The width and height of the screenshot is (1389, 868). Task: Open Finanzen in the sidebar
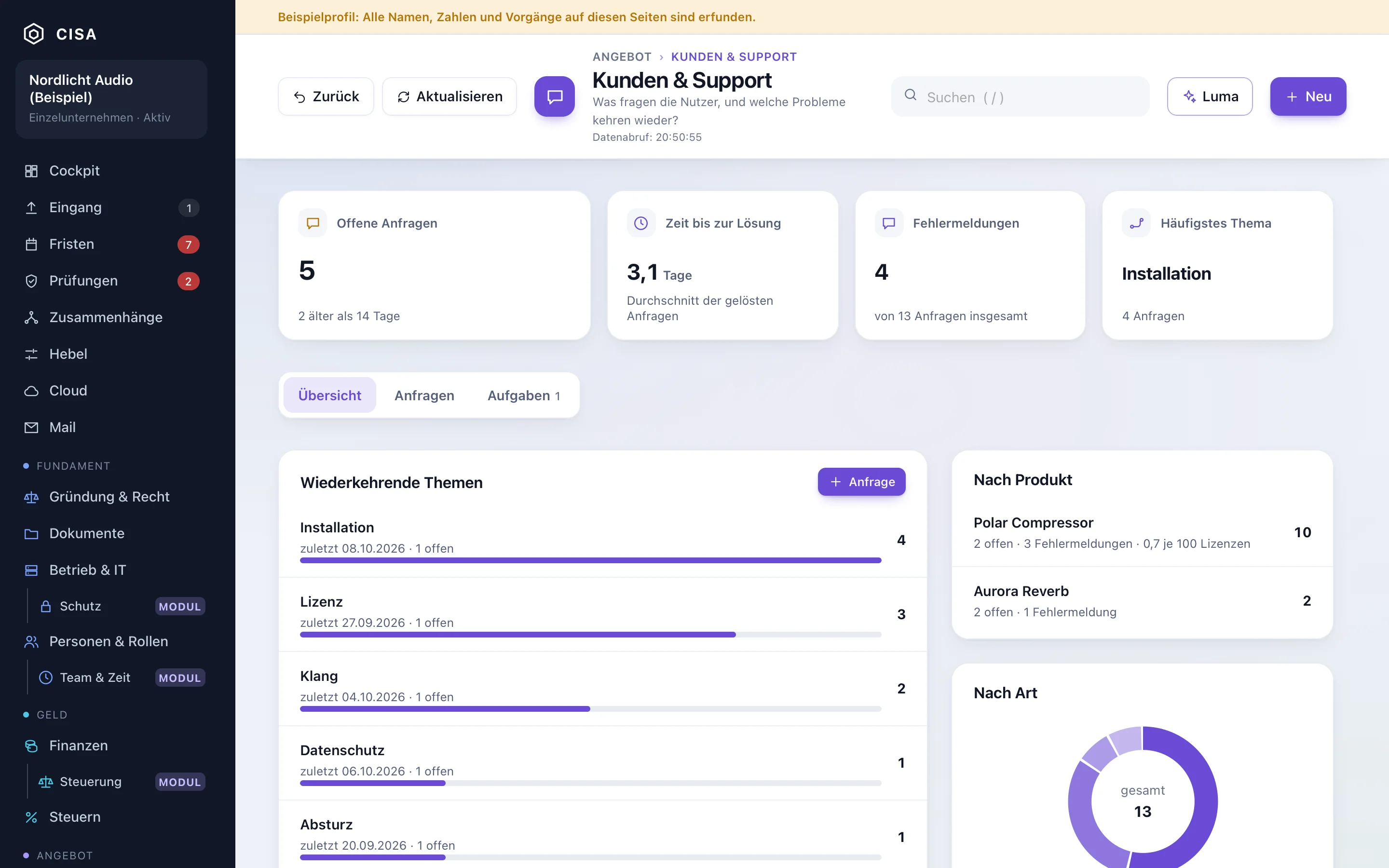(111, 745)
